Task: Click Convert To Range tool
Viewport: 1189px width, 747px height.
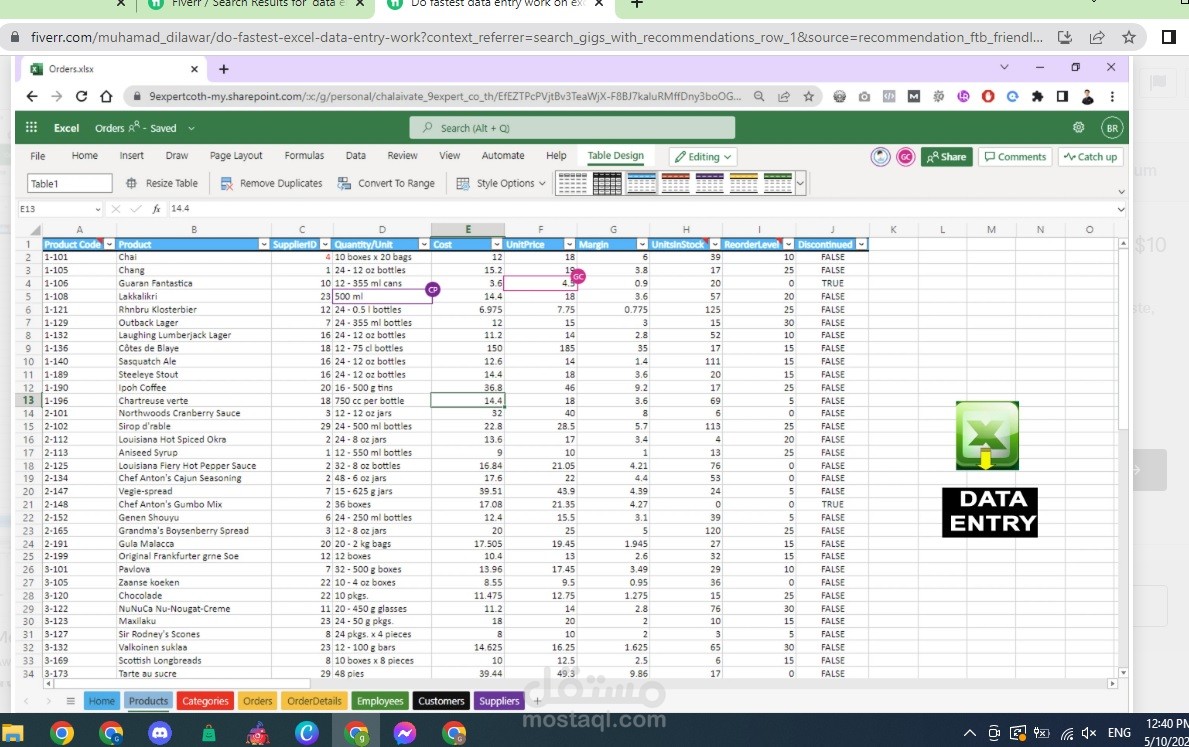Action: 387,184
